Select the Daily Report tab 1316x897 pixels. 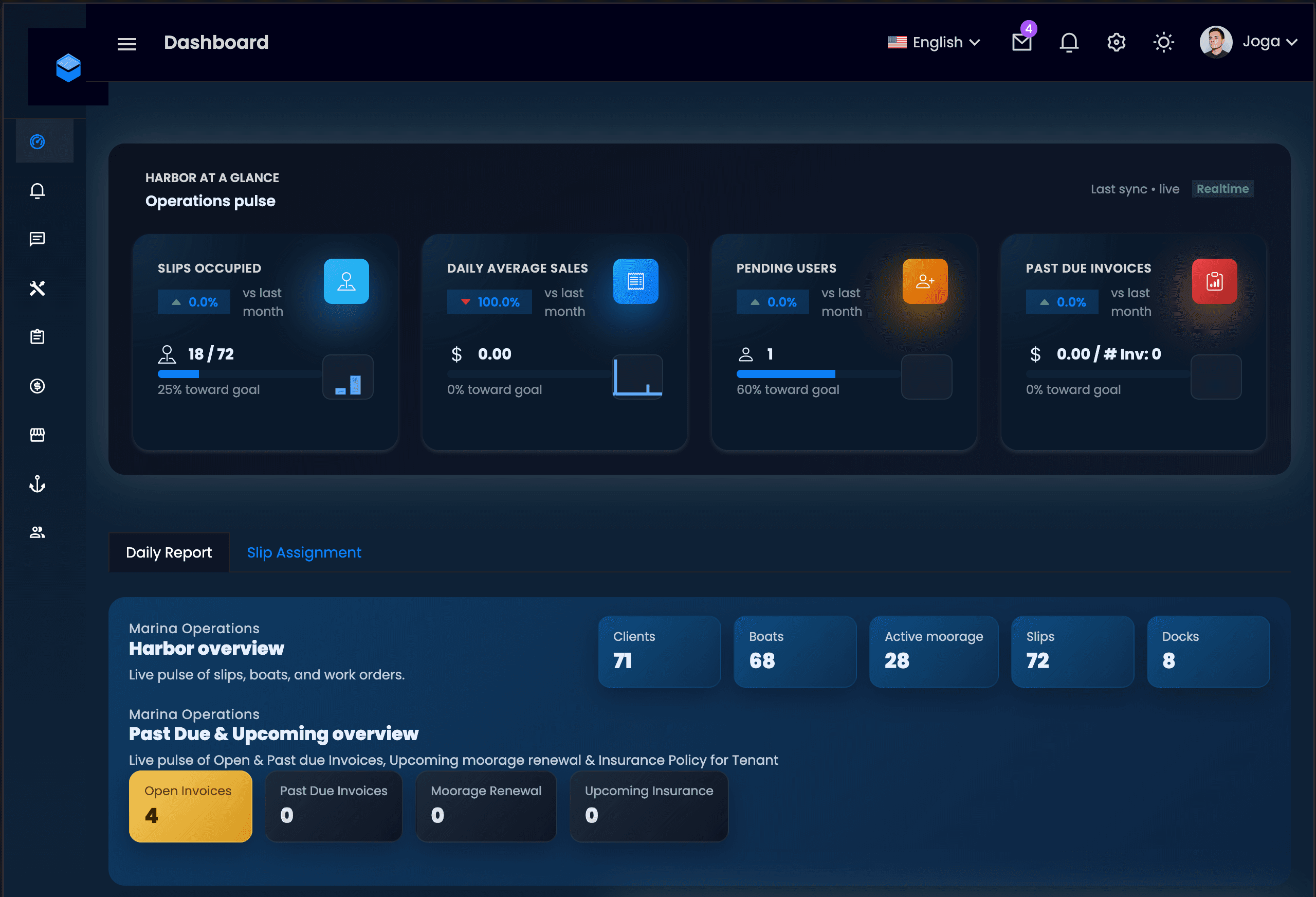[x=169, y=552]
